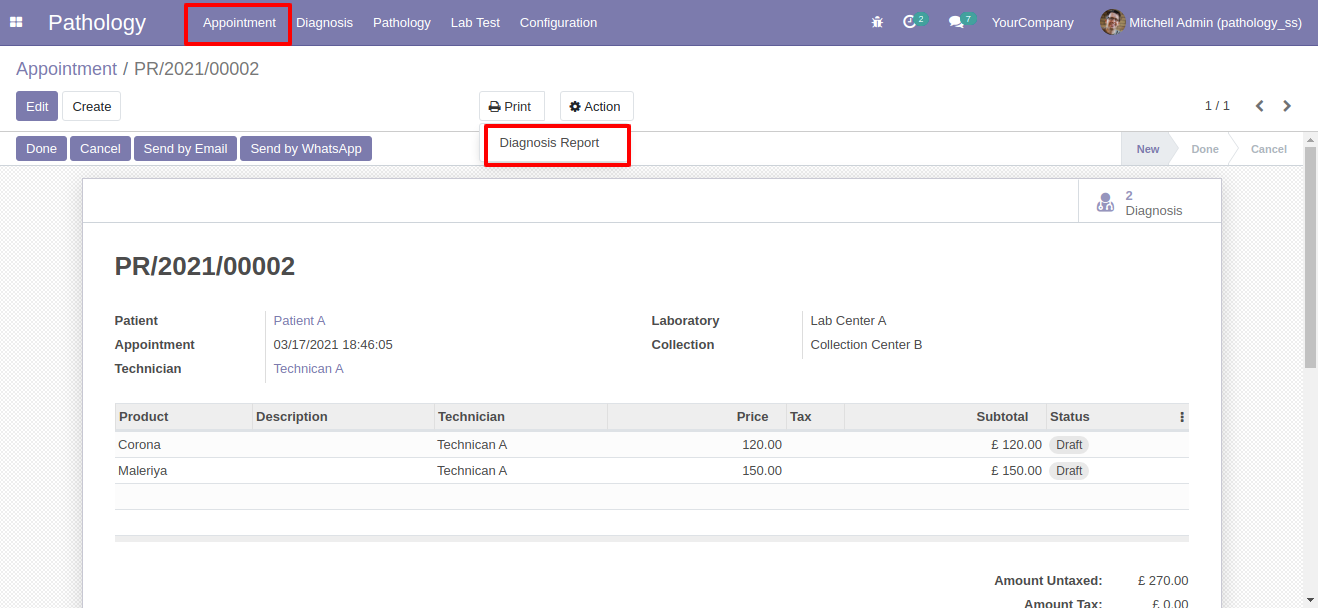Click Draft status badge in Corona row

coord(1069,445)
